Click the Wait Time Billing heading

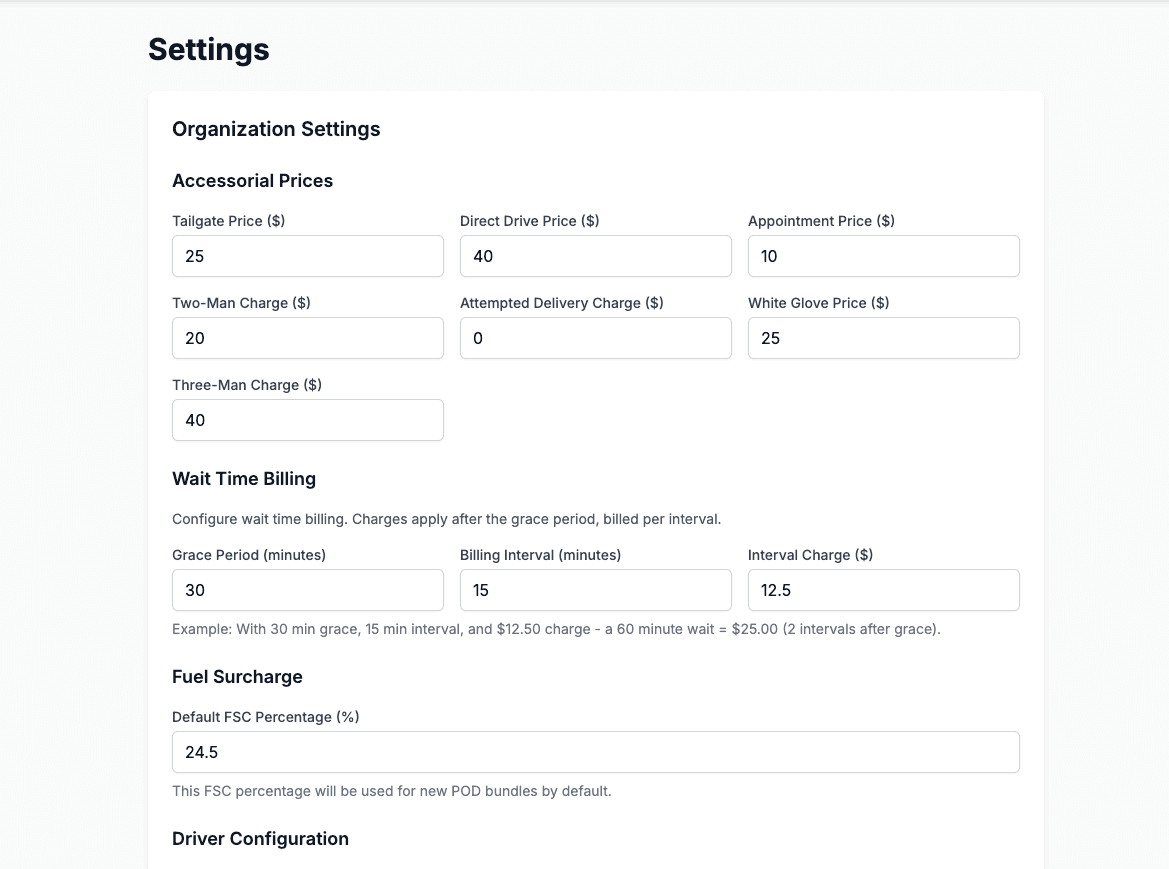[x=244, y=479]
